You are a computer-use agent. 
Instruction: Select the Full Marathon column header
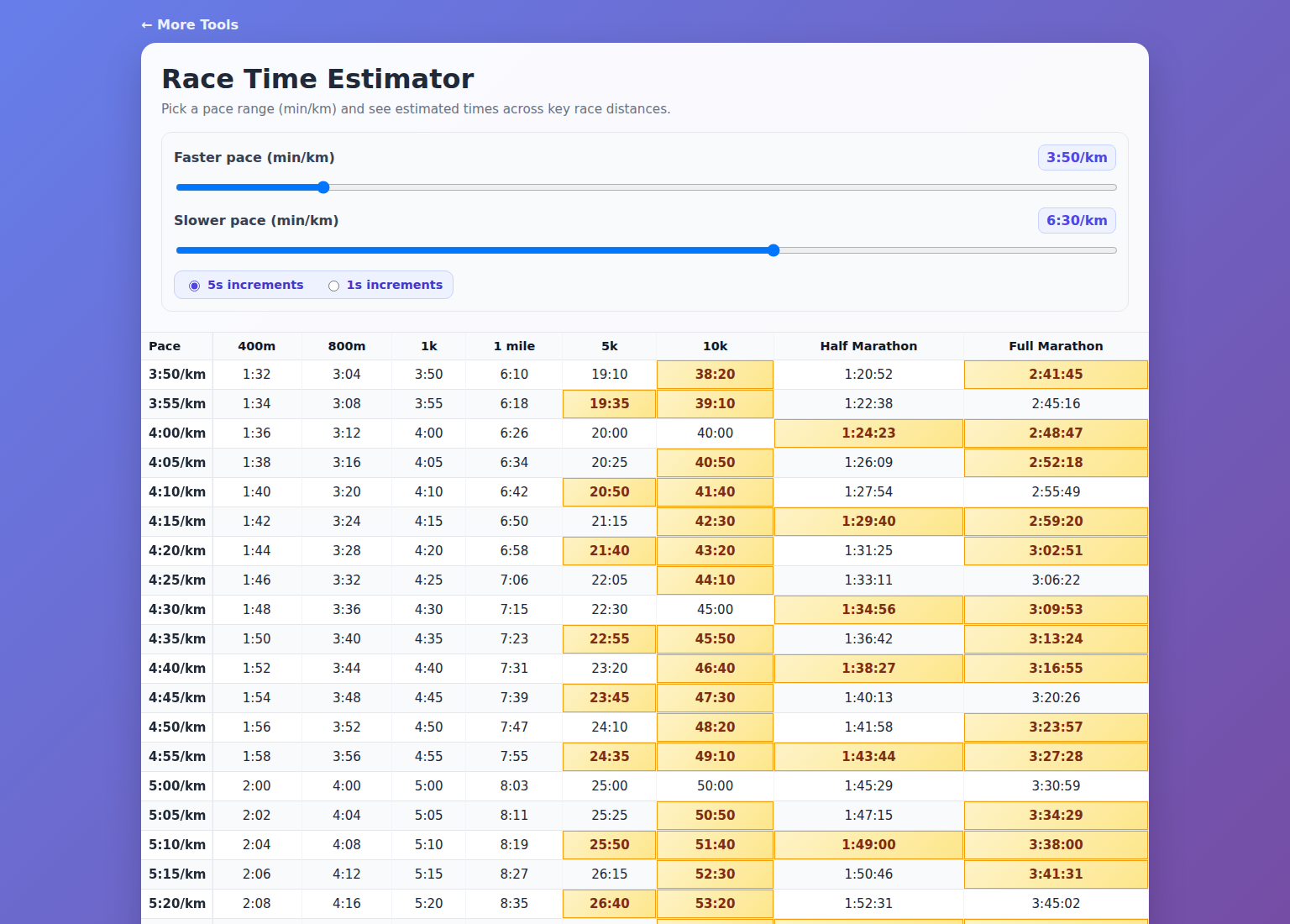tap(1056, 345)
